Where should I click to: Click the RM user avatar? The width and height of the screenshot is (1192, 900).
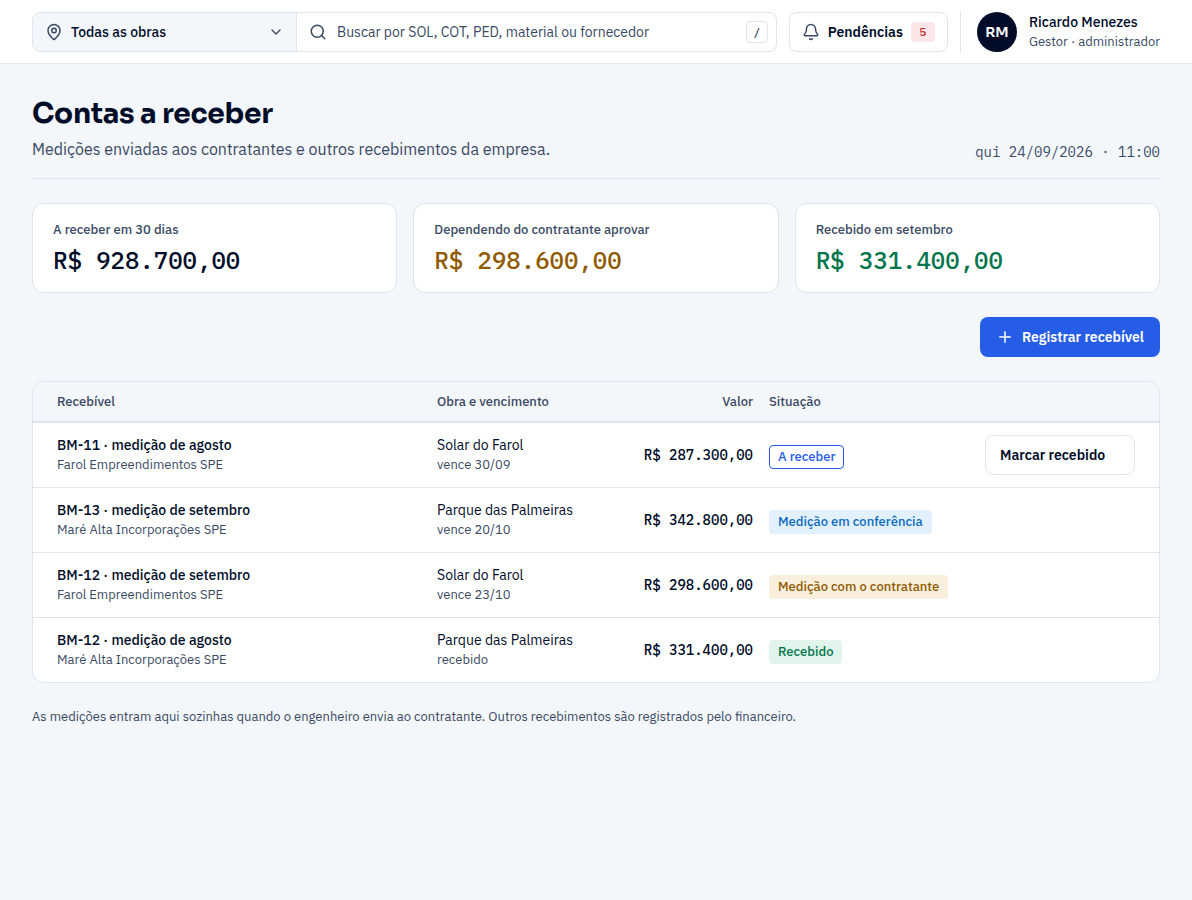pos(997,32)
